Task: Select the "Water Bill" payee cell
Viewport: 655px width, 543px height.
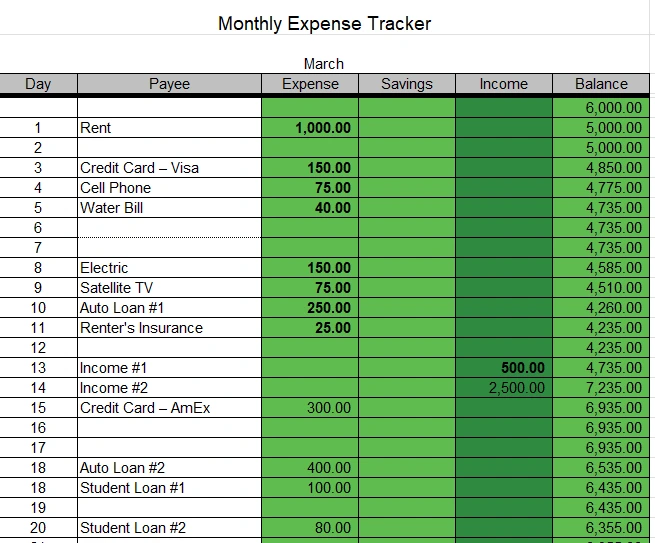Action: [x=170, y=208]
